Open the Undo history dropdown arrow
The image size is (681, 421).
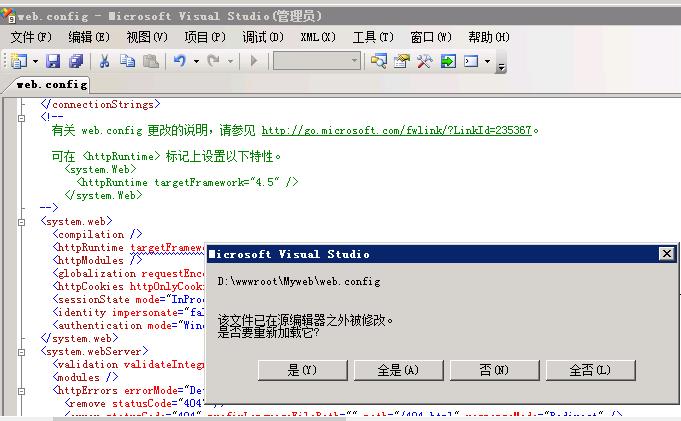196,61
